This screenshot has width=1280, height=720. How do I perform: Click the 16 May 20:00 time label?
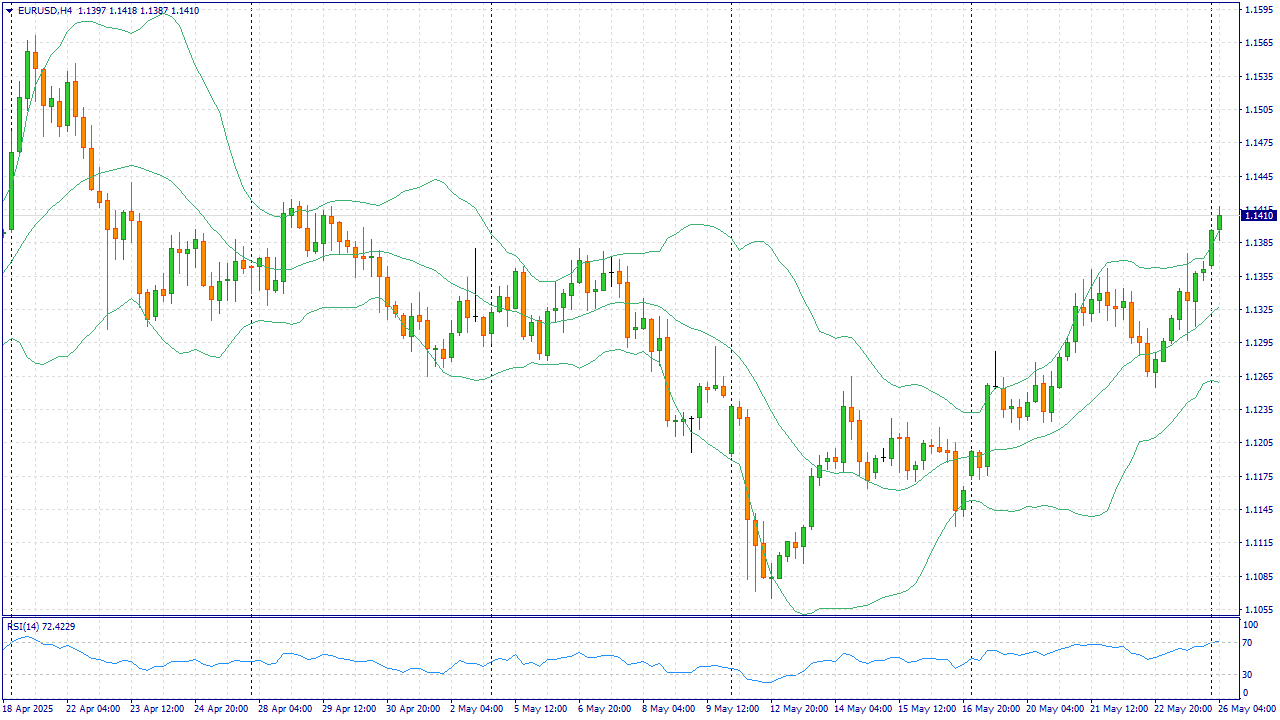[x=990, y=709]
